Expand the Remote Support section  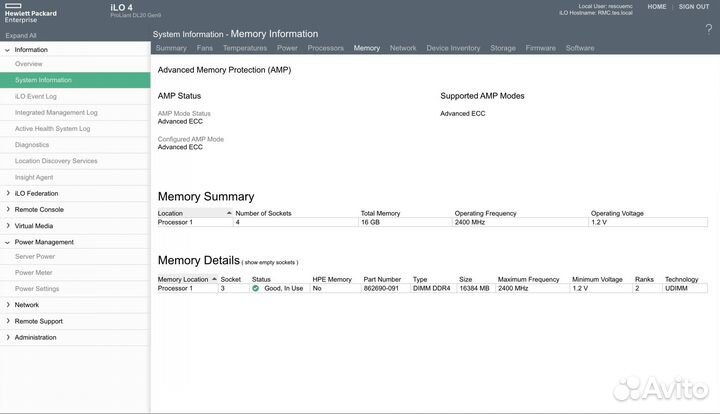click(7, 321)
